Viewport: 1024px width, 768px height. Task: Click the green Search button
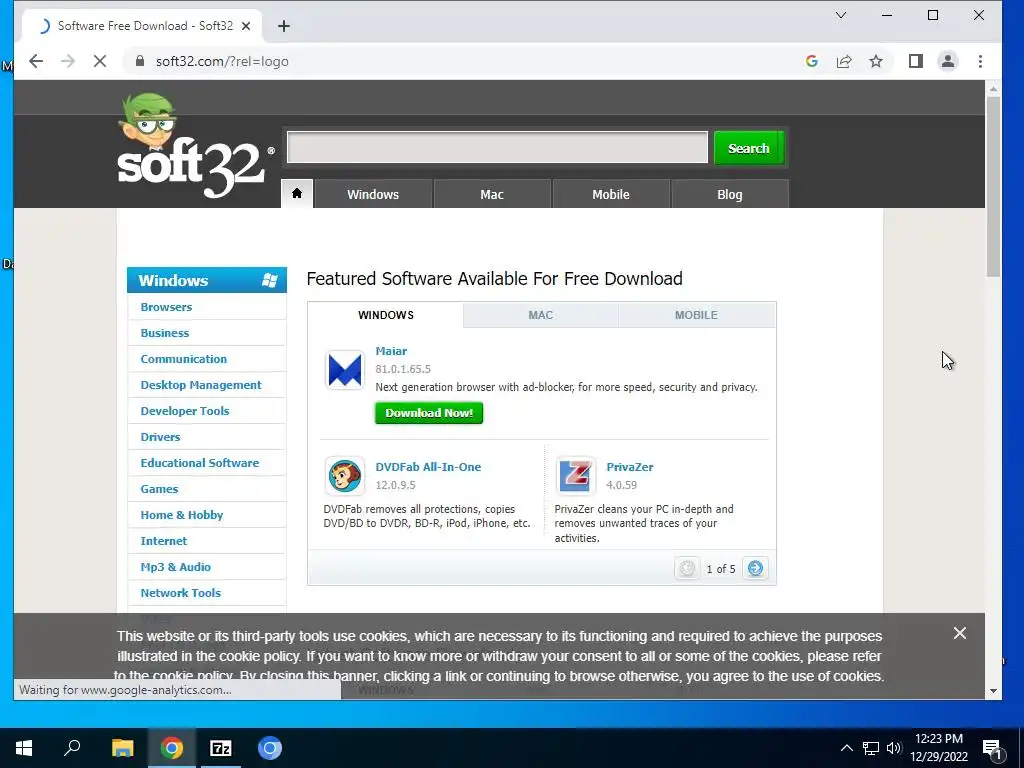(x=749, y=148)
